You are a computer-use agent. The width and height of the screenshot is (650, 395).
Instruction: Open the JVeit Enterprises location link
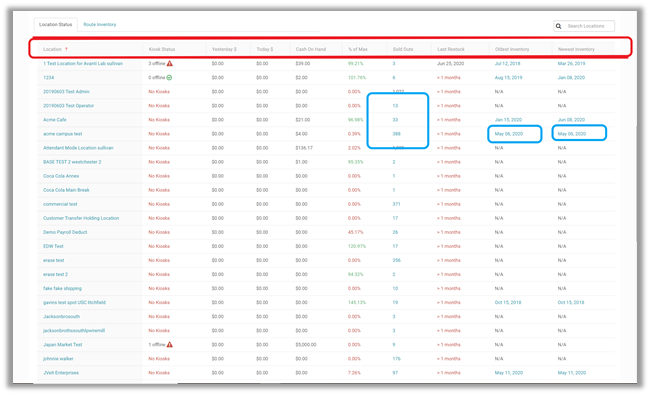click(x=61, y=373)
